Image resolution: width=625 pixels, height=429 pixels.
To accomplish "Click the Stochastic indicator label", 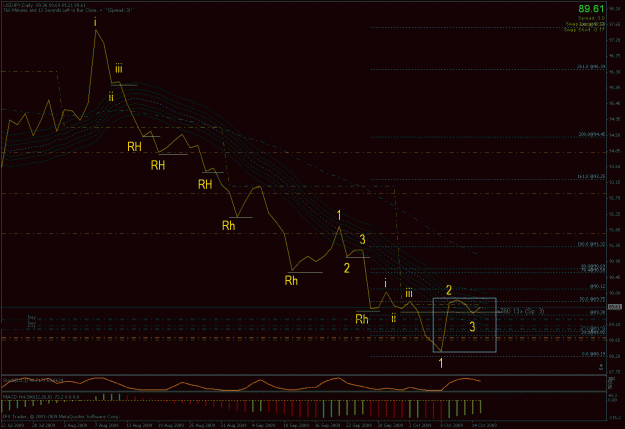I will tap(33, 381).
